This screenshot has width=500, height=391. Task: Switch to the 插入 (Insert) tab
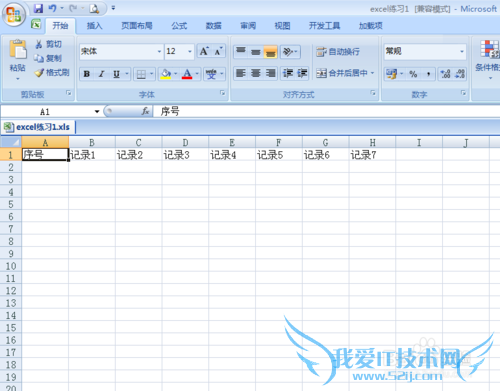click(x=94, y=26)
